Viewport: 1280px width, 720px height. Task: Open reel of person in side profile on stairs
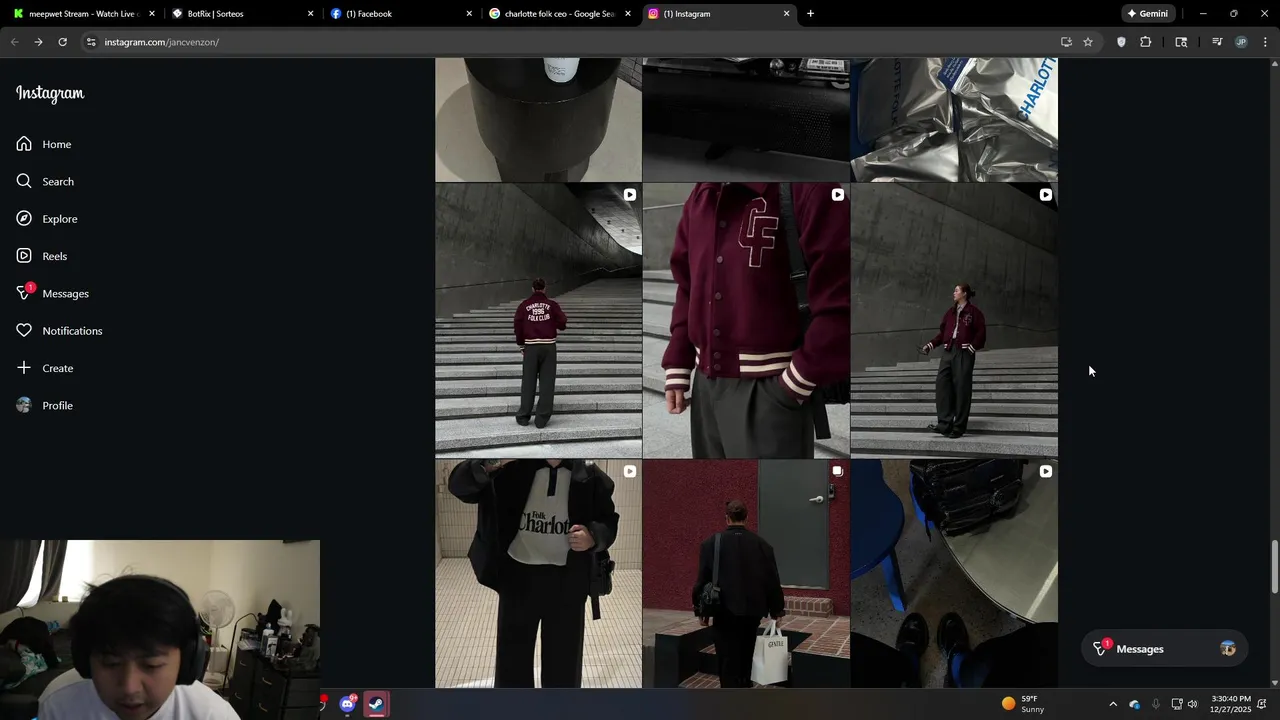point(954,320)
